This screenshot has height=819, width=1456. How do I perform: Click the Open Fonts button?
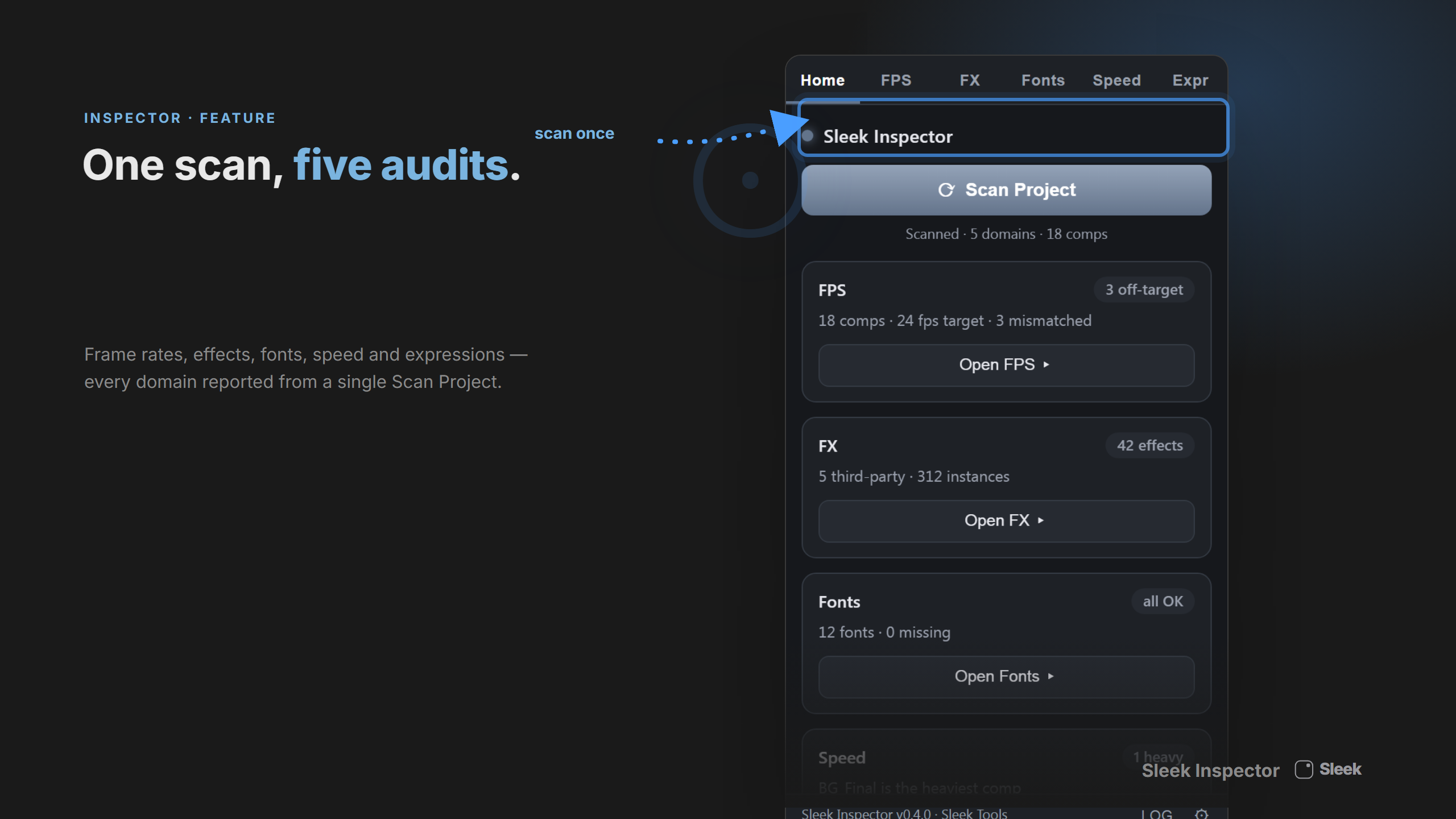(1006, 677)
